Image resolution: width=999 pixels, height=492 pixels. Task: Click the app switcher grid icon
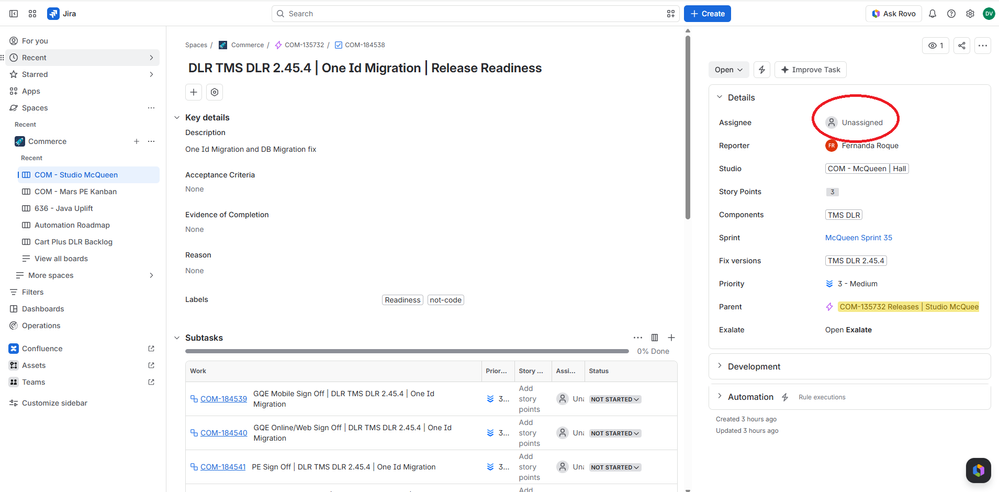click(32, 13)
